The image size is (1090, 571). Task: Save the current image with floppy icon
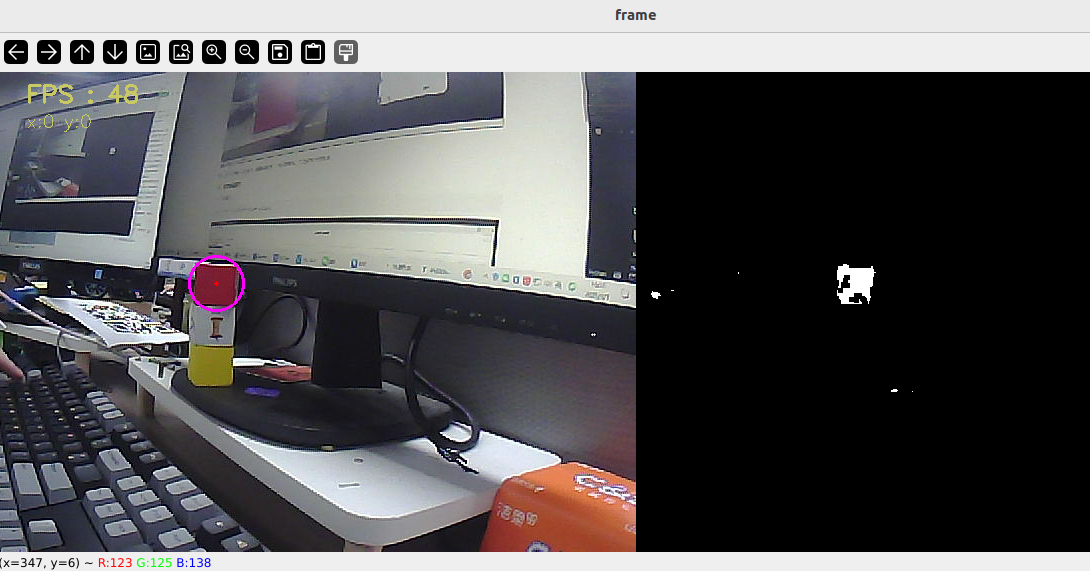(280, 52)
